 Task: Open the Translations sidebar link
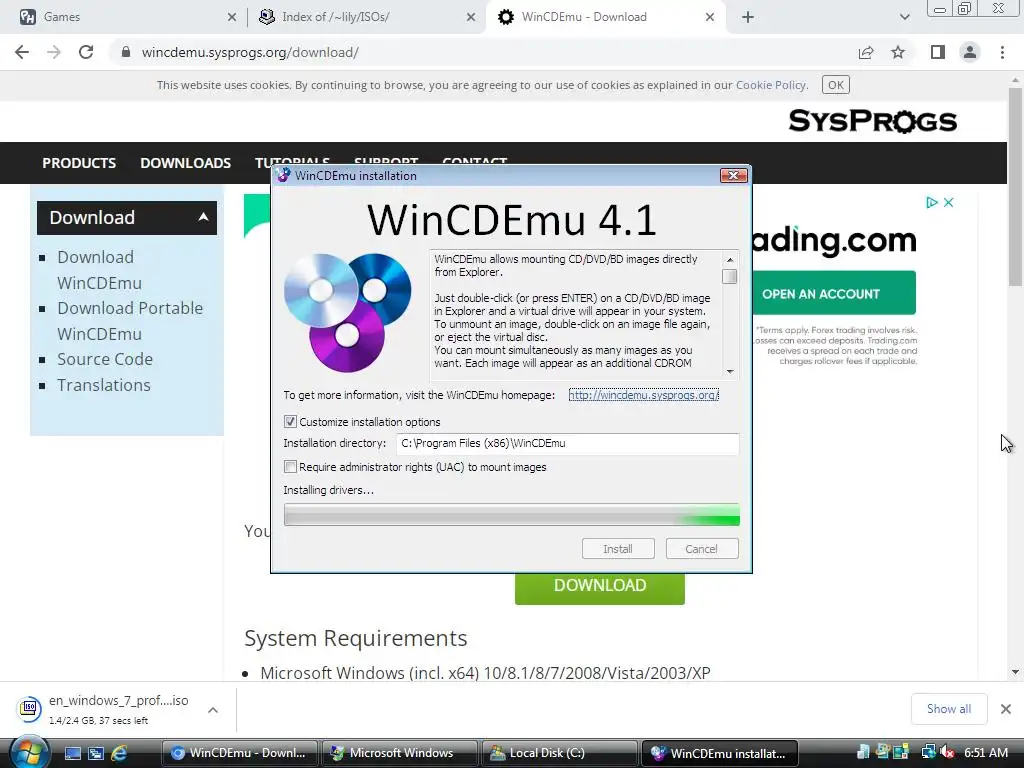coord(104,385)
